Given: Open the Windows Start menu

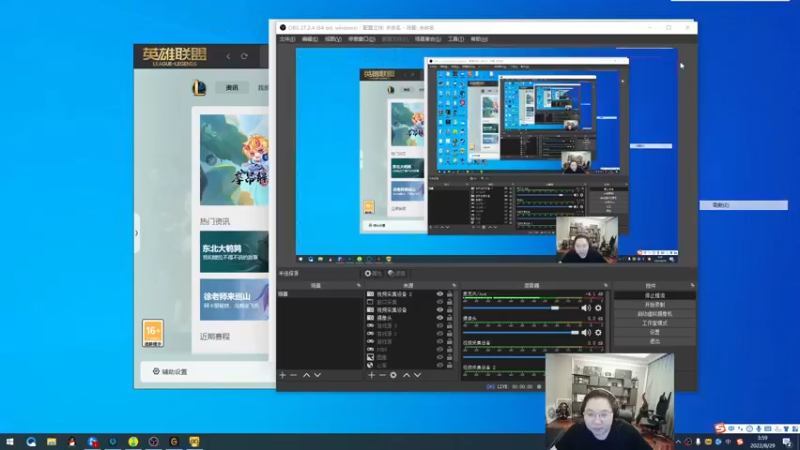Looking at the screenshot, I should [10, 441].
